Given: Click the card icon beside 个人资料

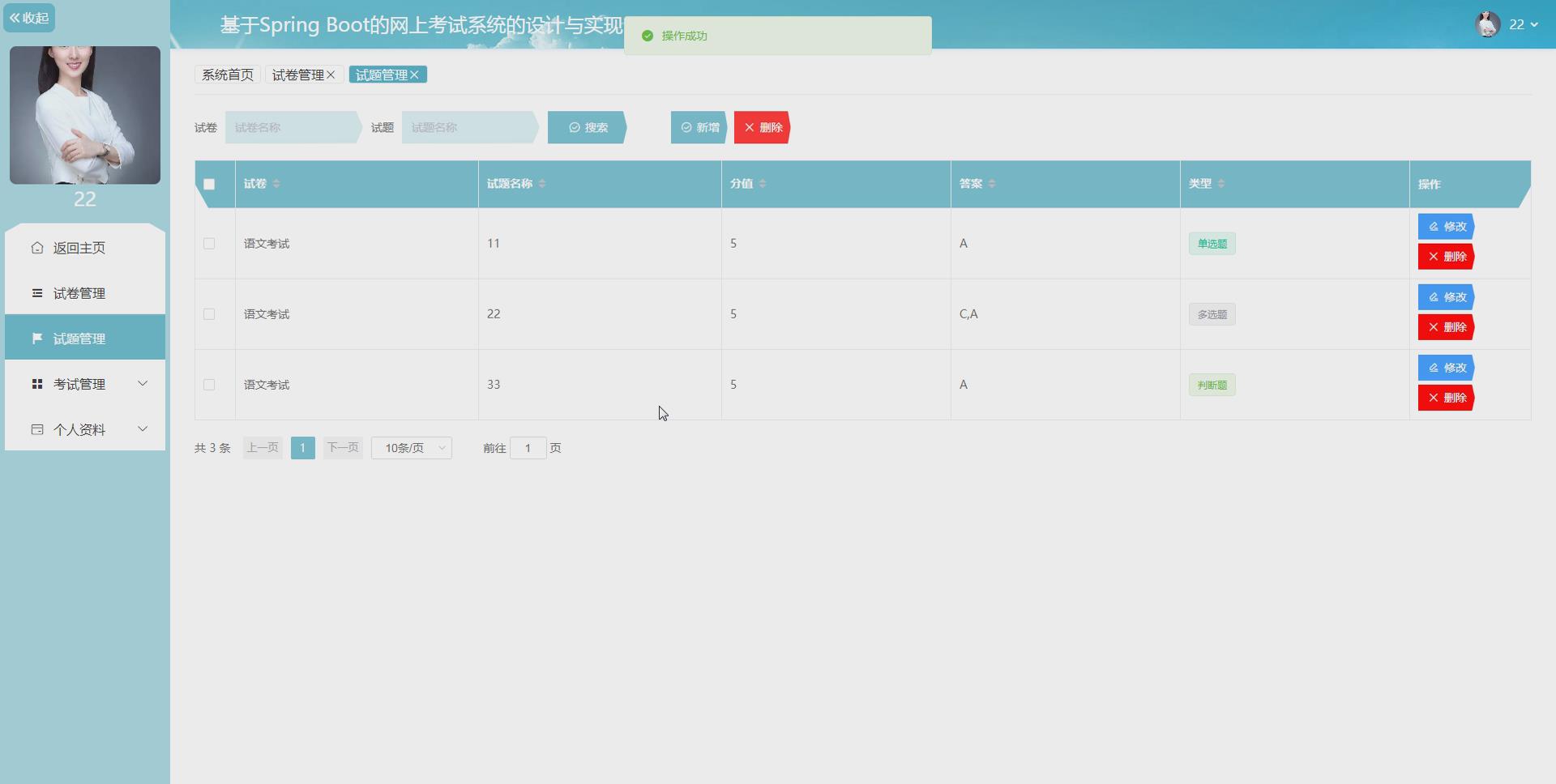Looking at the screenshot, I should pos(37,429).
